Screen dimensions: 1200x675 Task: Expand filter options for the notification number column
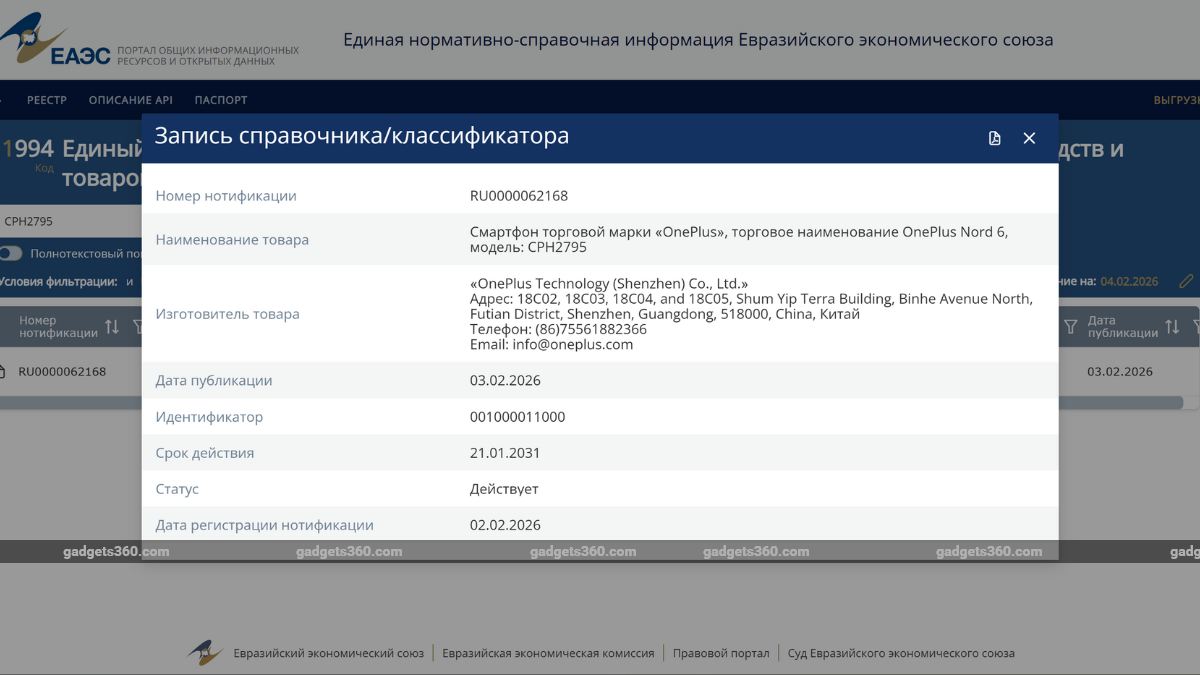click(x=137, y=327)
